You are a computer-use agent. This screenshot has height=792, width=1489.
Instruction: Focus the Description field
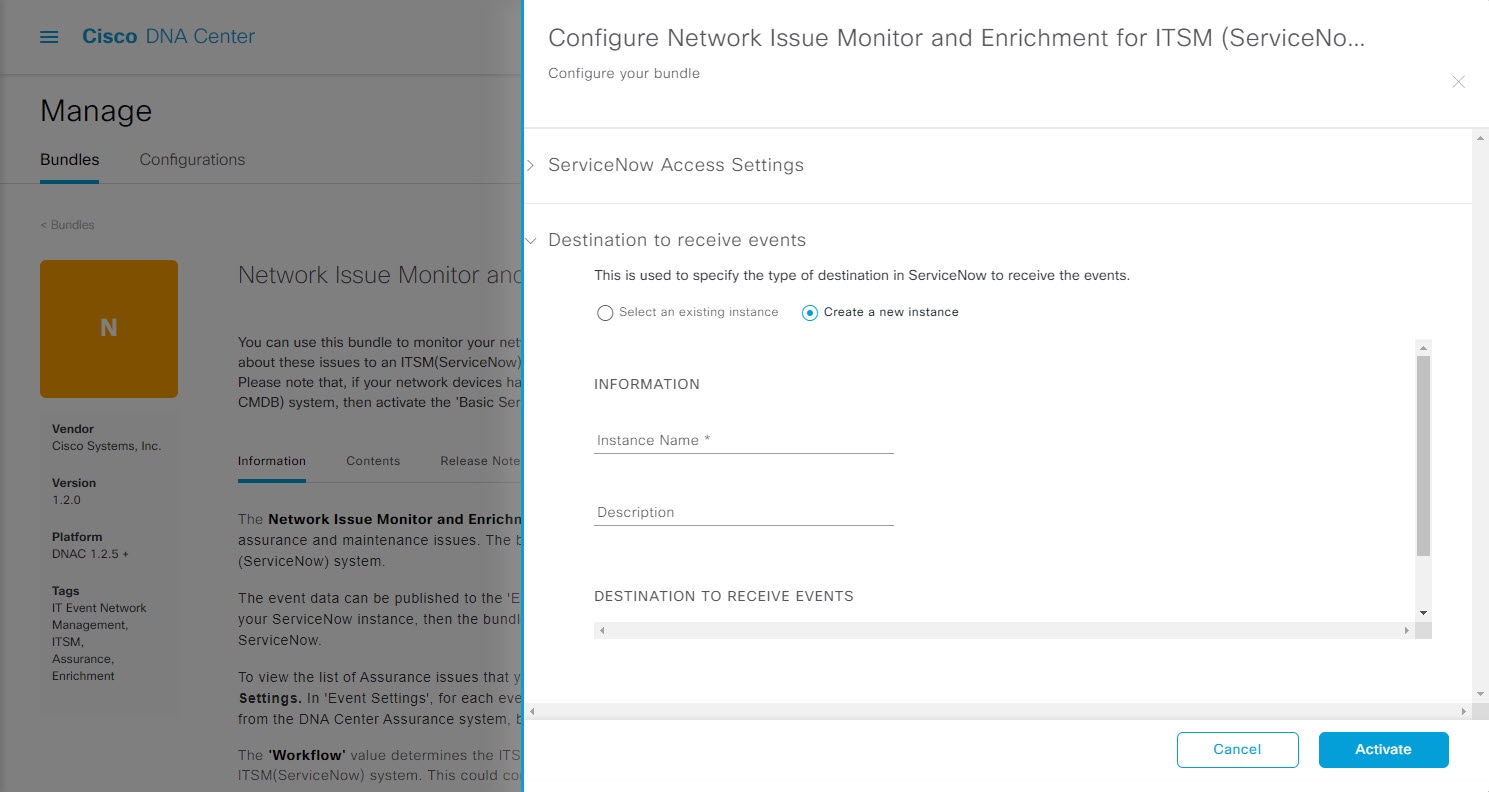click(743, 512)
